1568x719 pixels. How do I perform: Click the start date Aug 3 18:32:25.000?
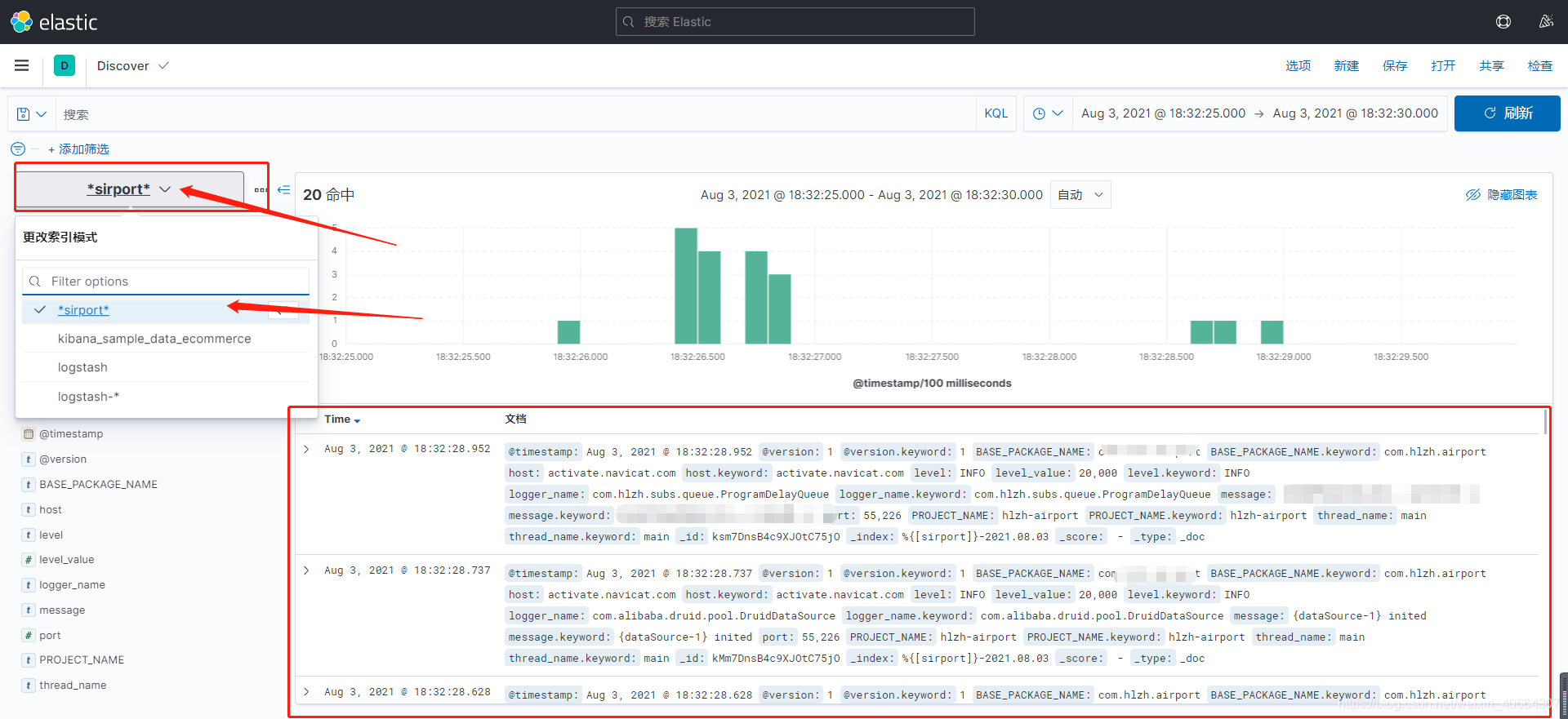(x=1163, y=113)
